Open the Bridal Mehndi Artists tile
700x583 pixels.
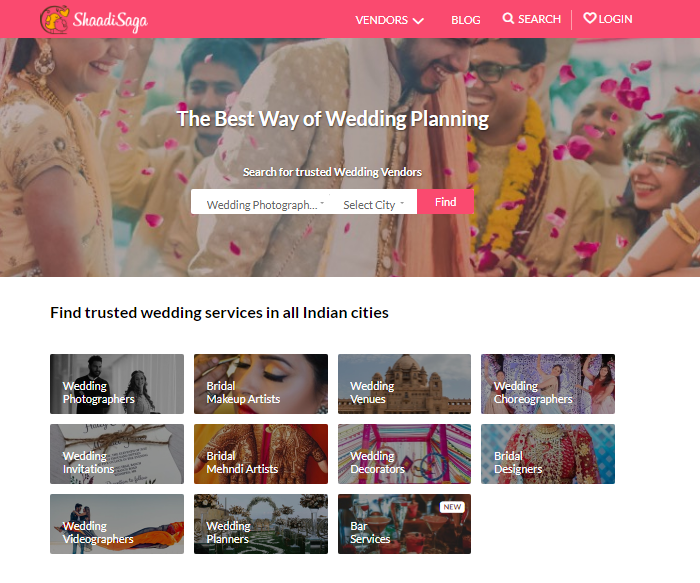pyautogui.click(x=261, y=454)
